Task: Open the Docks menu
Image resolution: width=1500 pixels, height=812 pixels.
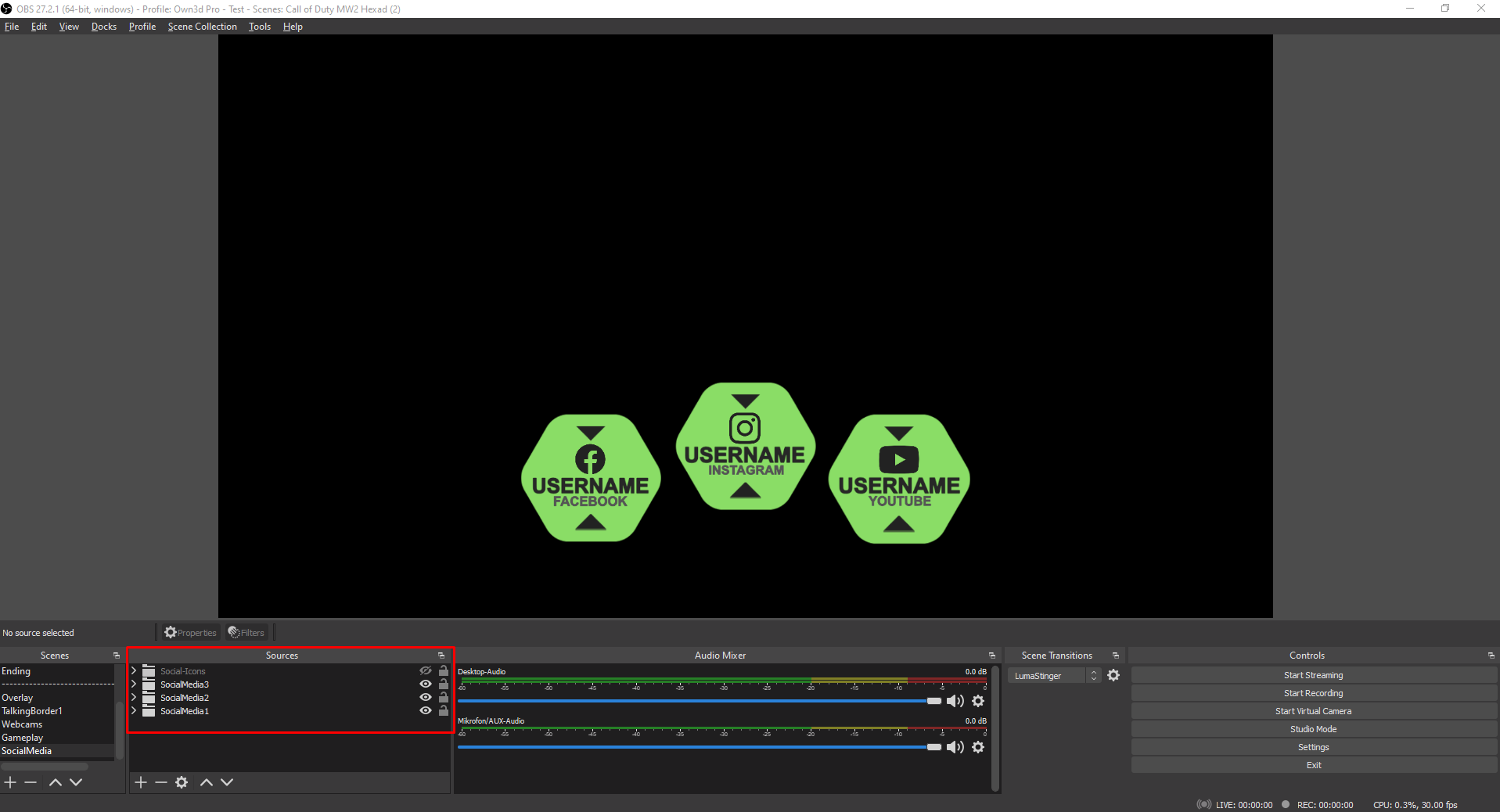Action: [104, 27]
